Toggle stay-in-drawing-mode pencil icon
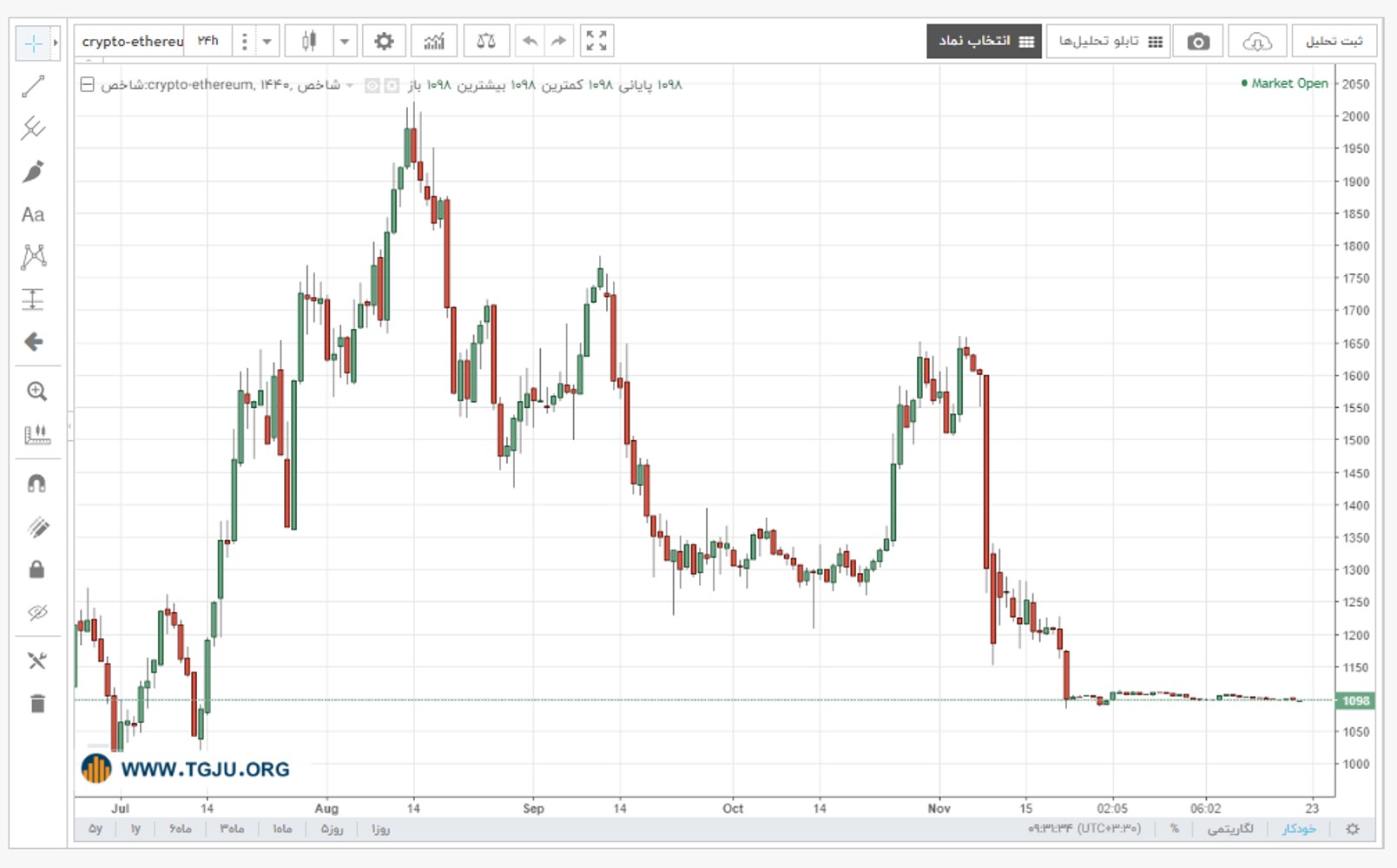The image size is (1397, 868). click(x=36, y=527)
